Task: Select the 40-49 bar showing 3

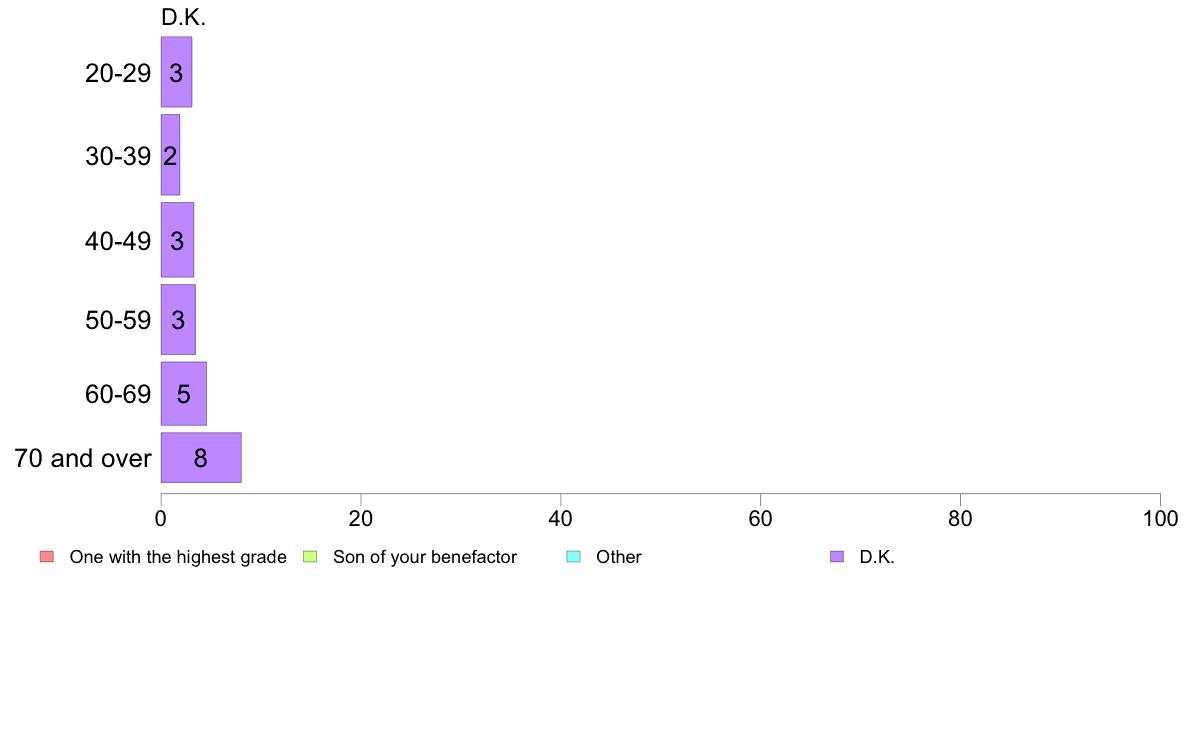Action: click(x=177, y=240)
